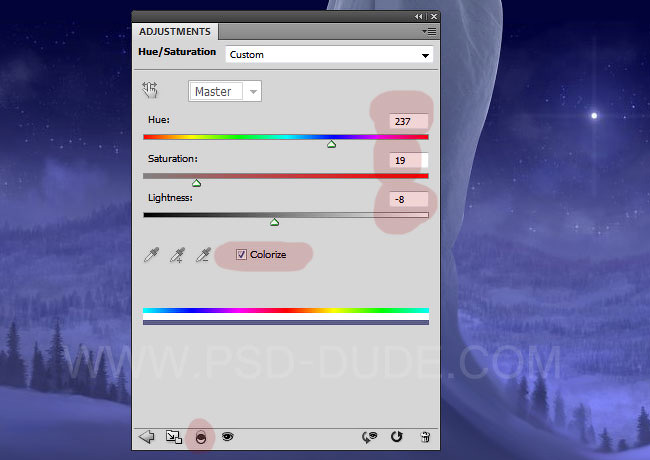Reset adjustment to defaults icon
This screenshot has width=650, height=460.
[x=397, y=436]
